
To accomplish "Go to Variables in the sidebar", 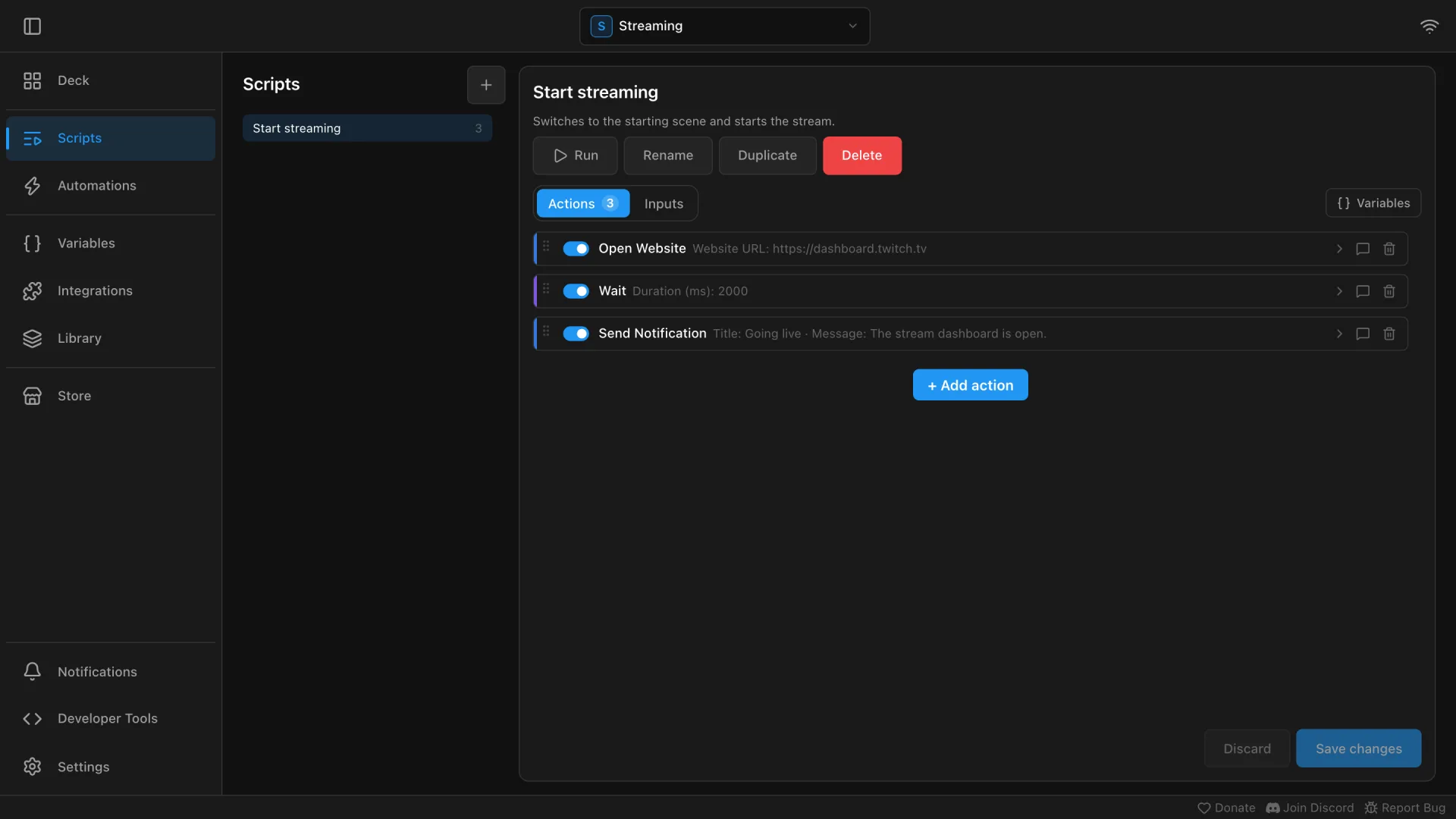I will coord(111,243).
